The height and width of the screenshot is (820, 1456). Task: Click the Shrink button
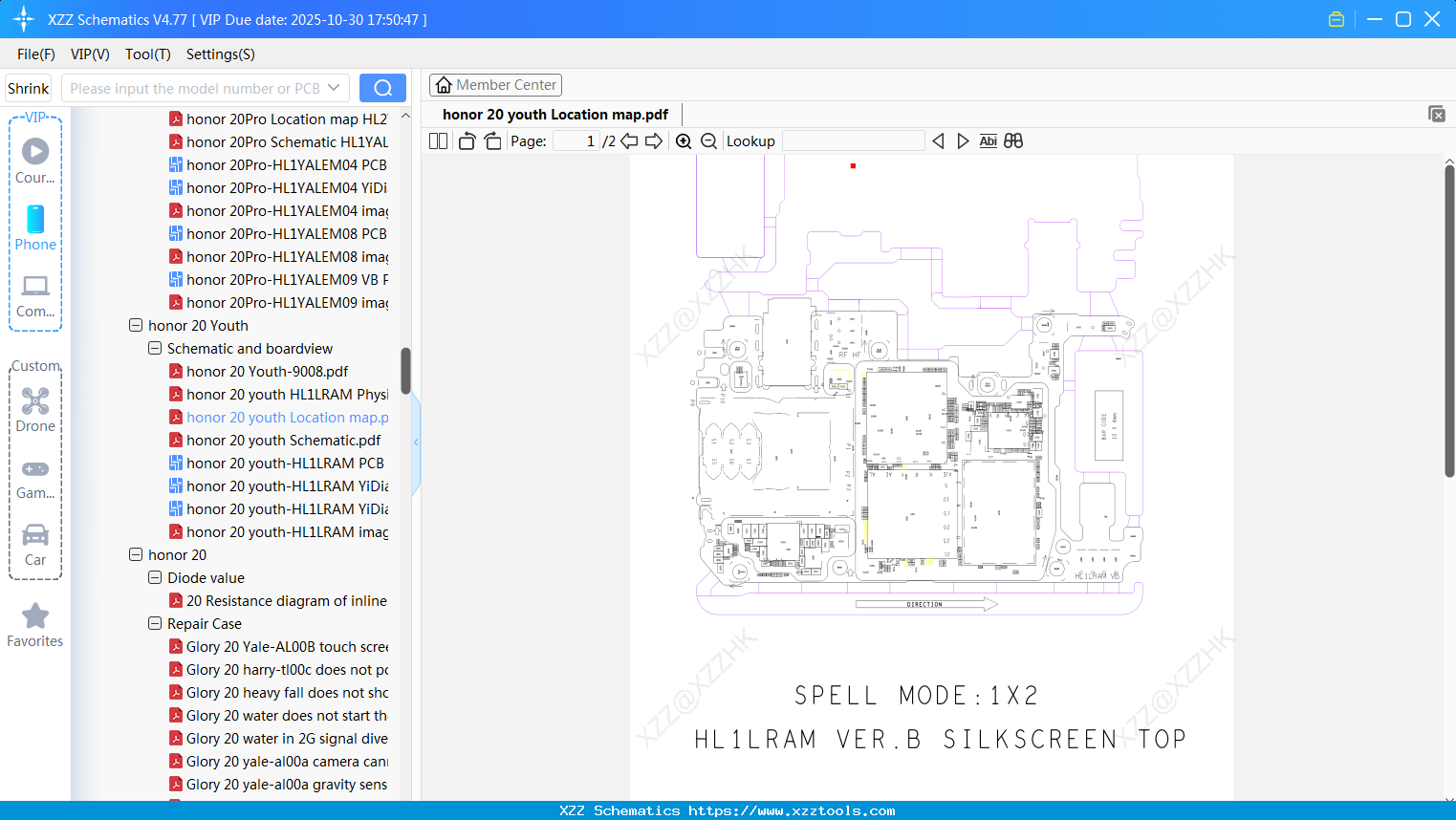pos(29,88)
